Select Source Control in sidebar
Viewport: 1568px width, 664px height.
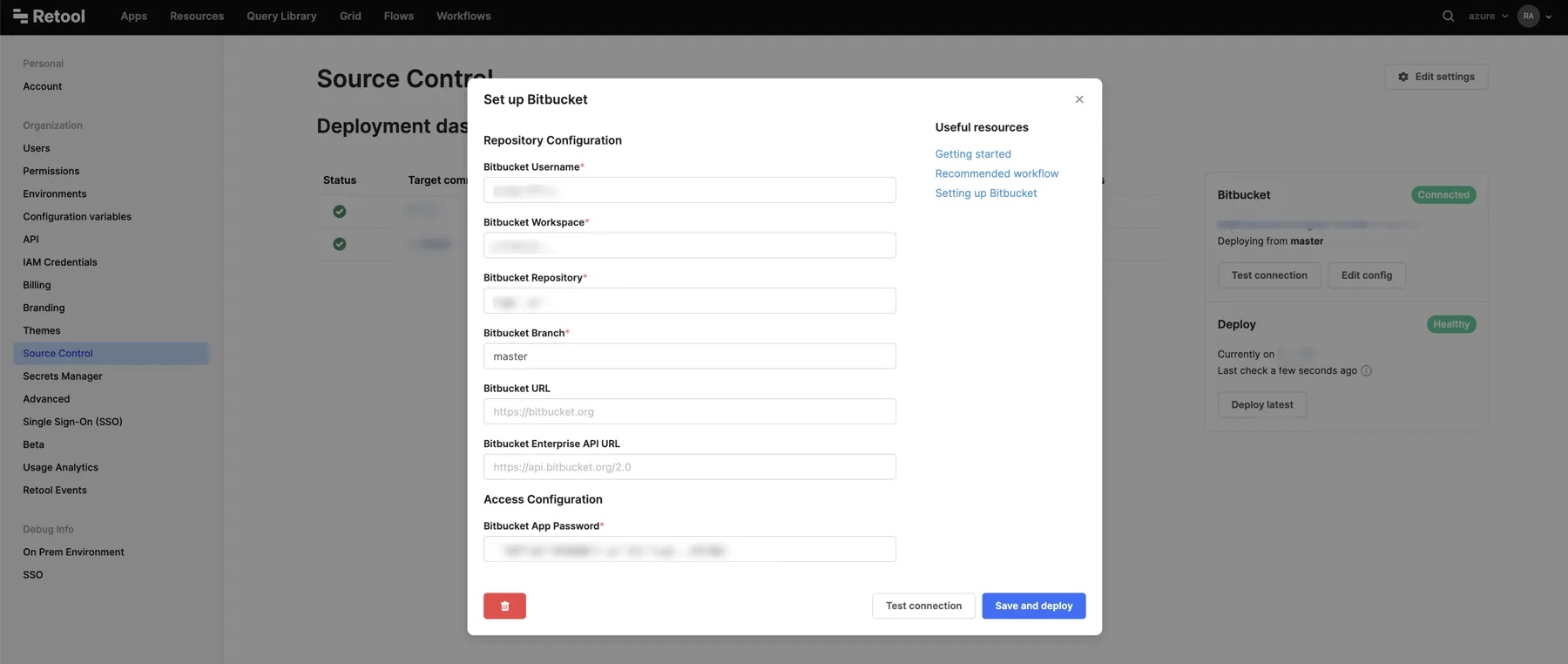[111, 353]
